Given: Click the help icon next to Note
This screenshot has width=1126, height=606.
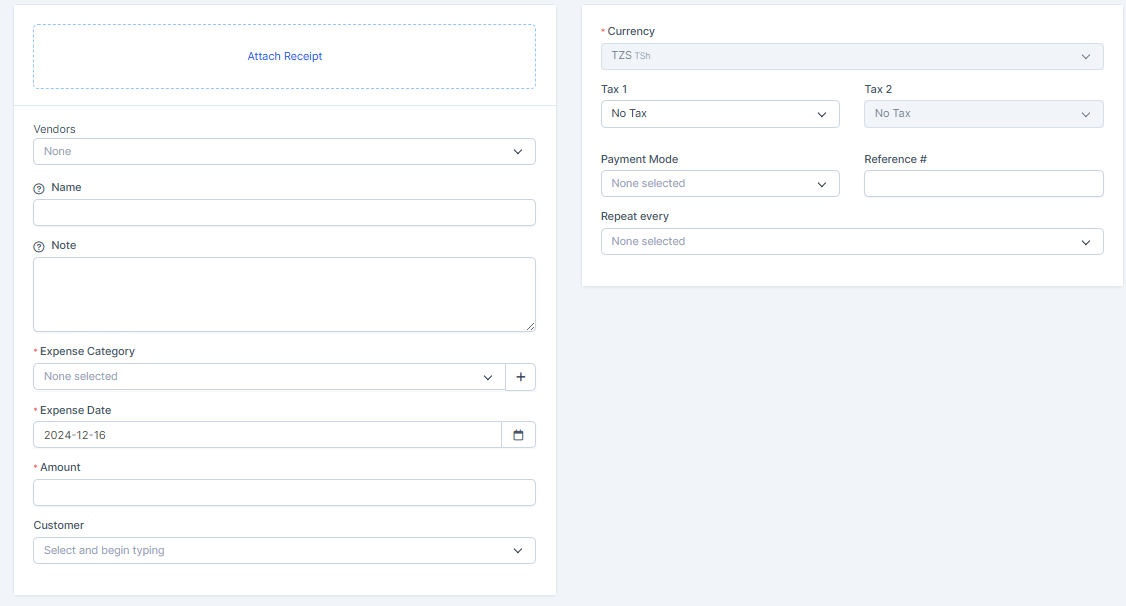Looking at the screenshot, I should point(39,246).
